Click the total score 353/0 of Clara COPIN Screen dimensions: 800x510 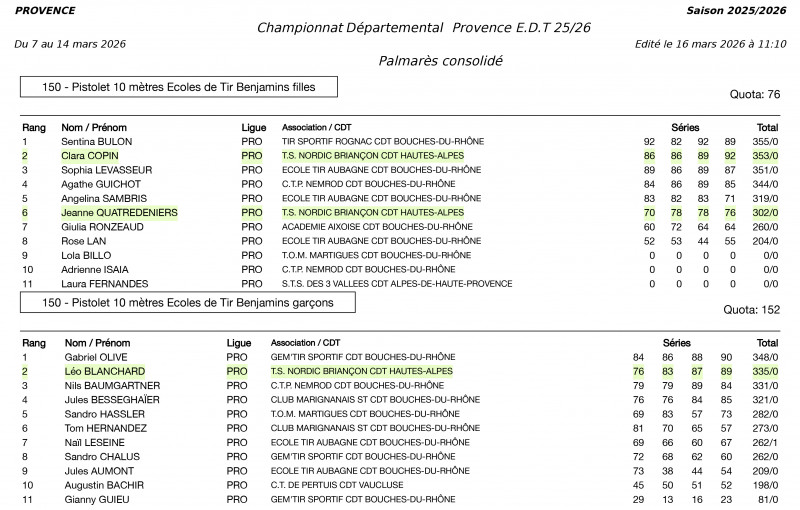pyautogui.click(x=765, y=157)
